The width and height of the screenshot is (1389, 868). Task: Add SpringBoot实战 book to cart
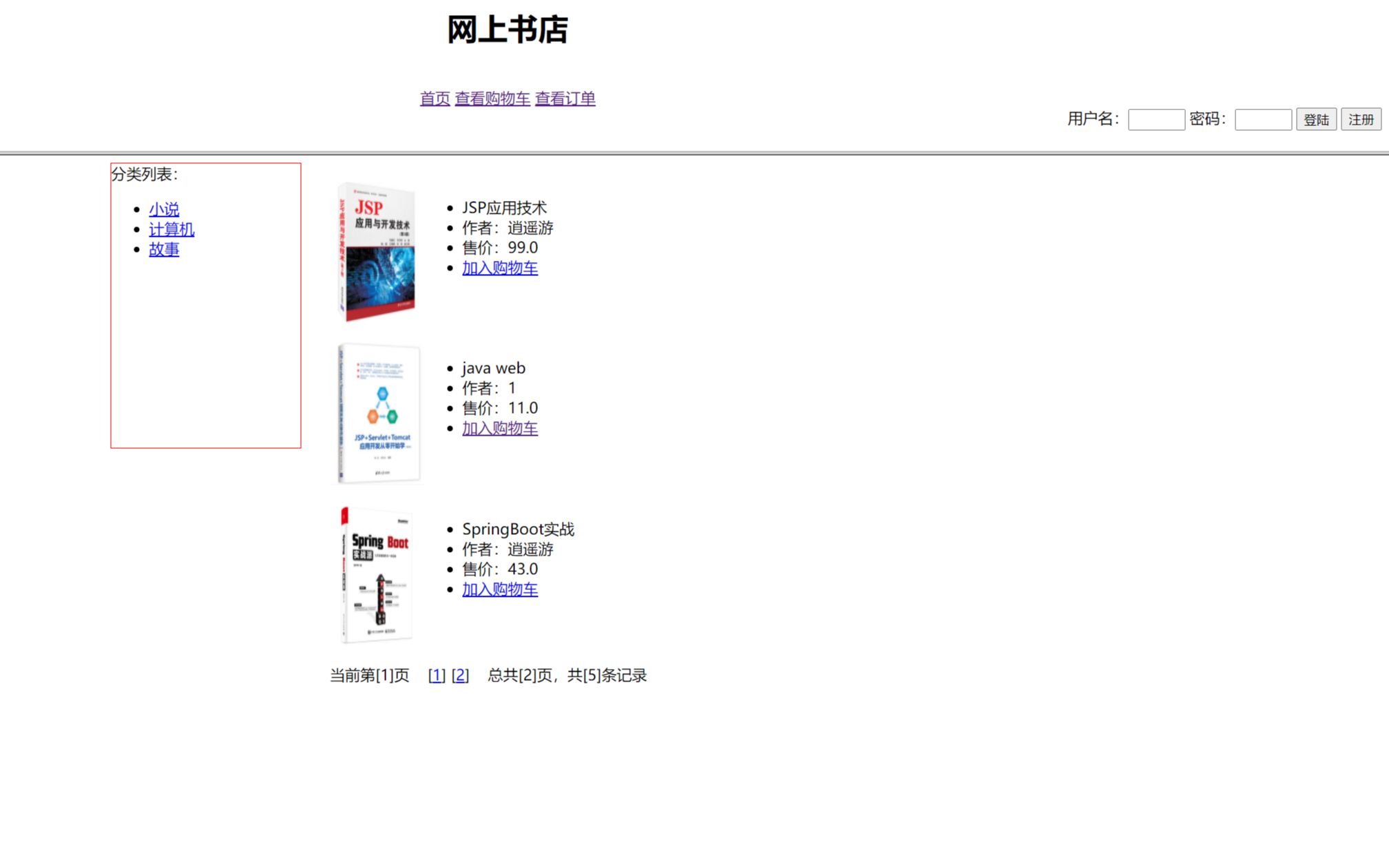[x=499, y=589]
